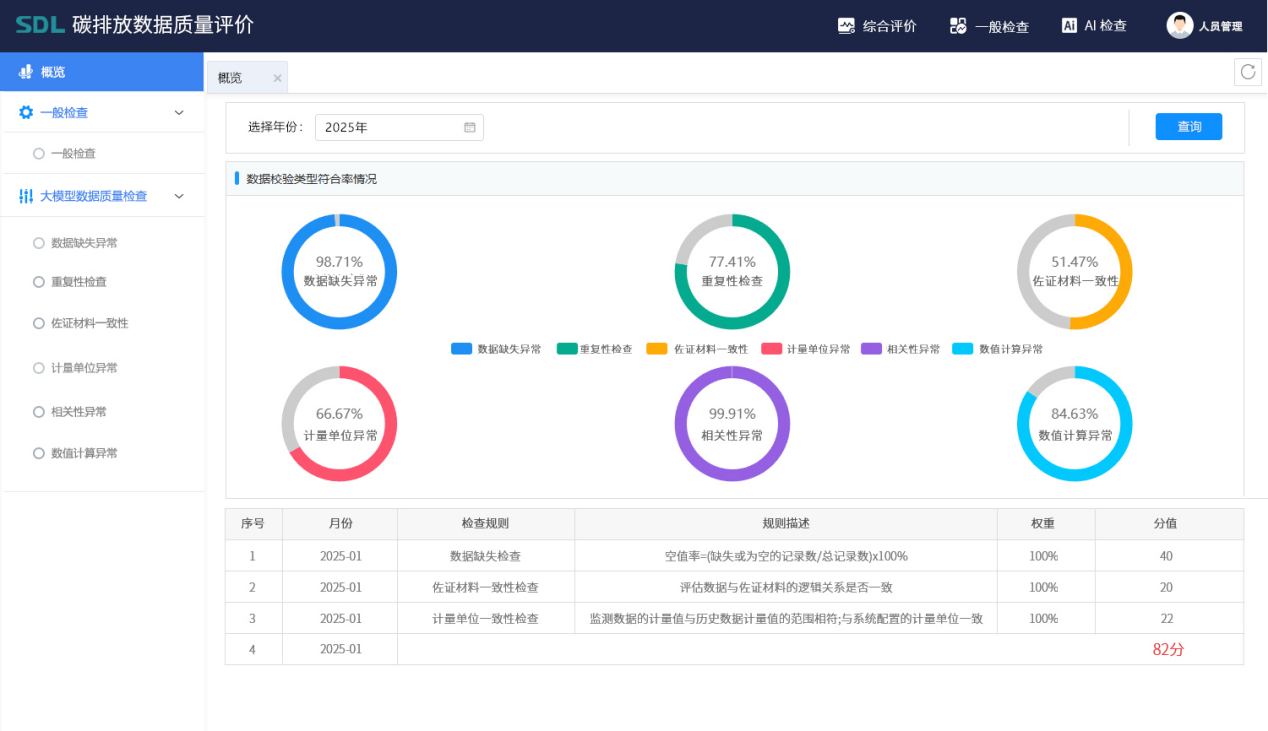Collapse the 一般检查 sidebar section

pos(178,112)
